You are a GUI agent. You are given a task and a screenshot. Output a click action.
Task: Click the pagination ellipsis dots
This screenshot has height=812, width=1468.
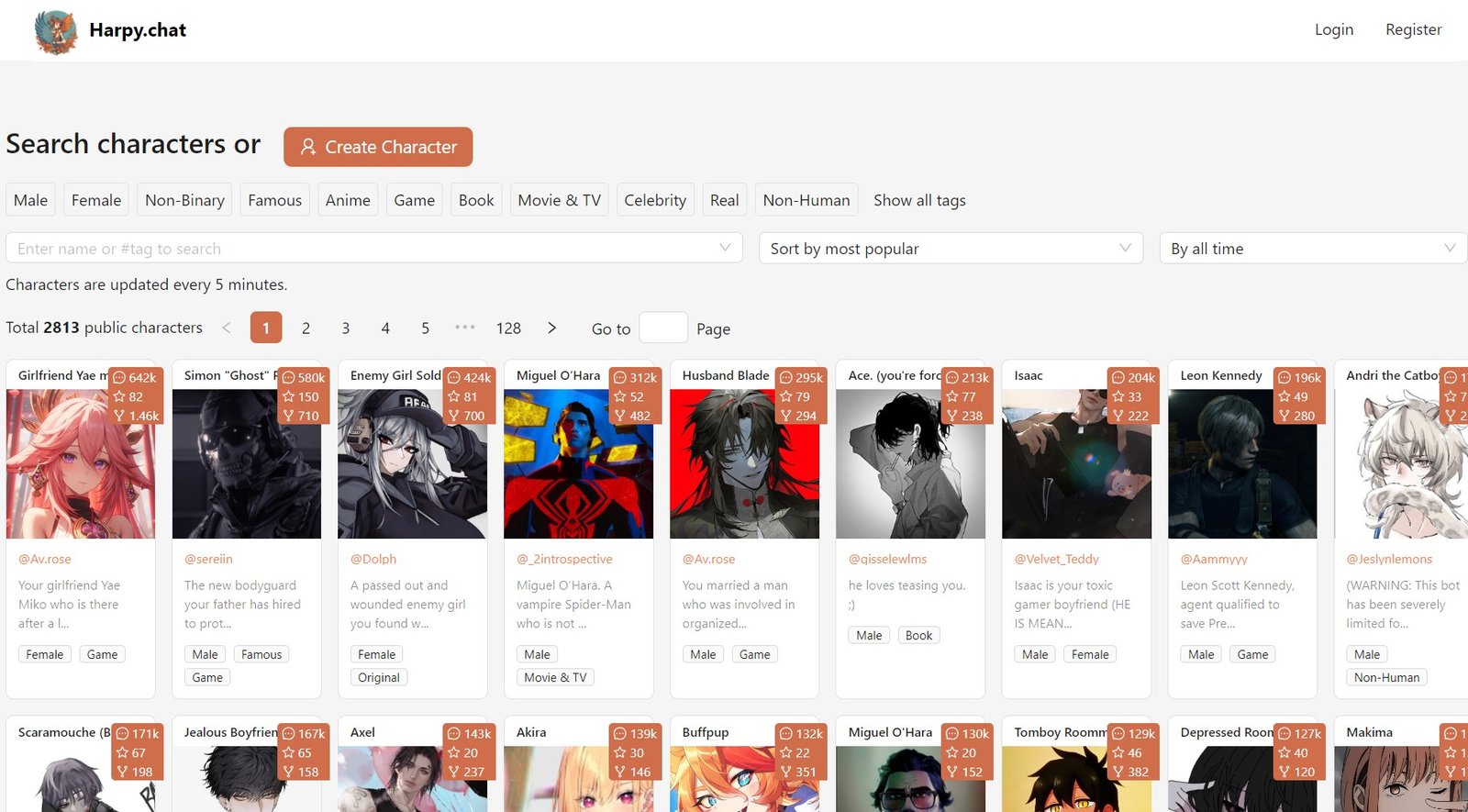tap(465, 328)
